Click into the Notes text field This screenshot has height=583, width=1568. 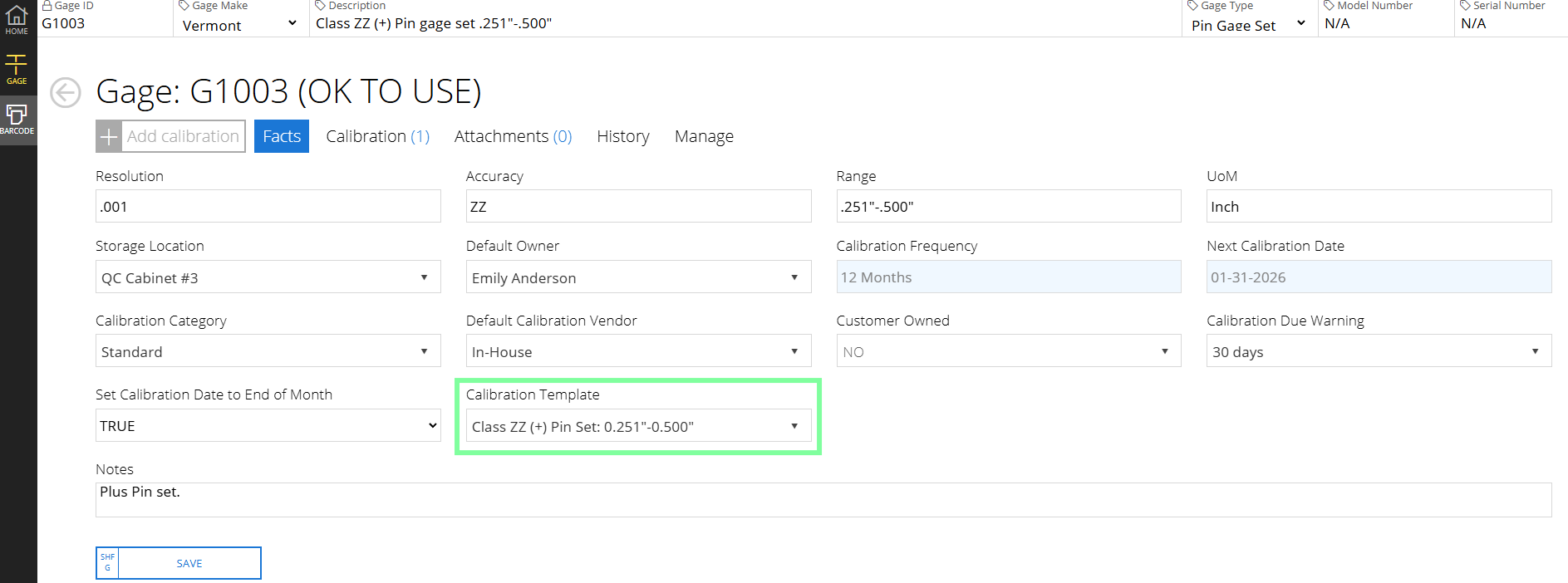pyautogui.click(x=823, y=500)
